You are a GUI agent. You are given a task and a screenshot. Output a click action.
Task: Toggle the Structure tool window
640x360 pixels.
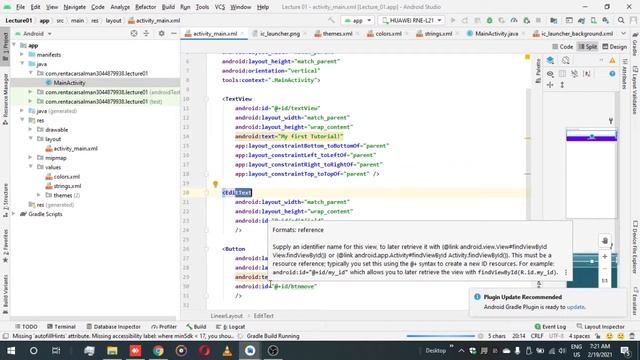(5, 201)
